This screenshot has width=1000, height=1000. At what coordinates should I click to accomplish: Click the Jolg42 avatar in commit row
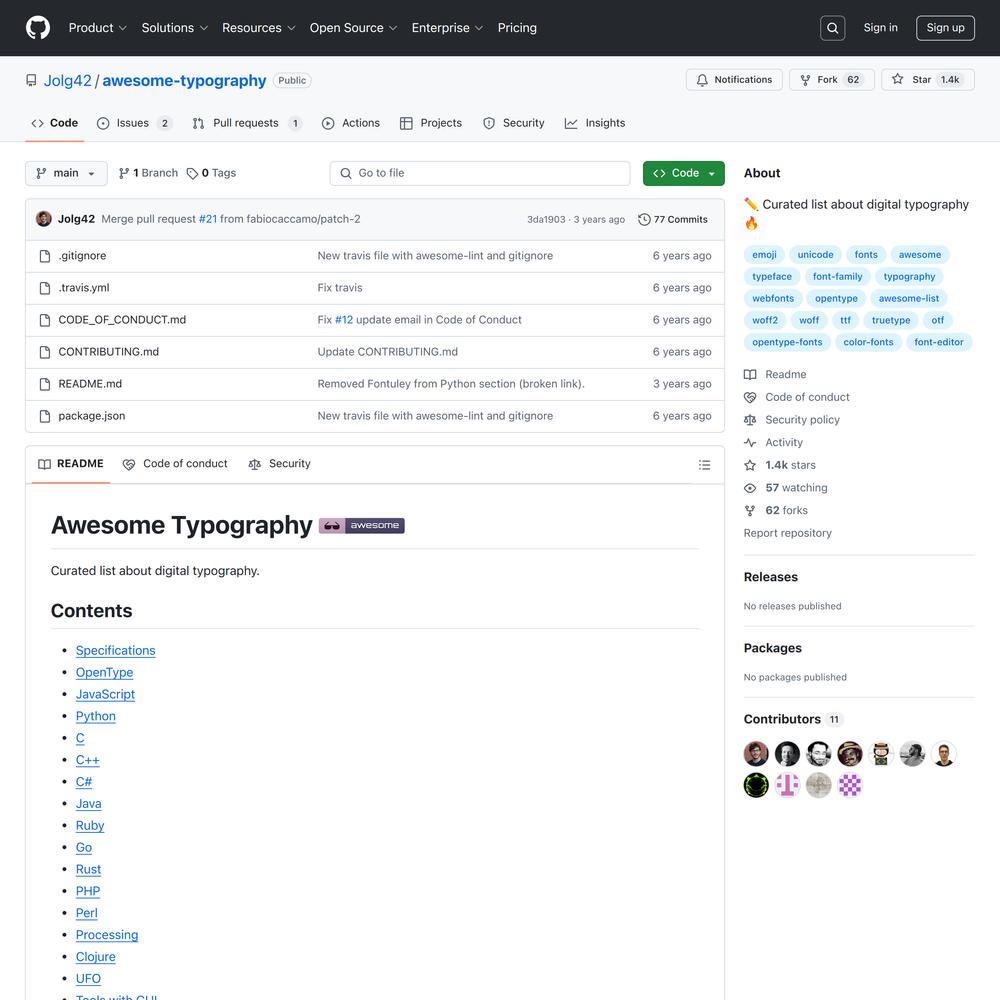point(44,219)
